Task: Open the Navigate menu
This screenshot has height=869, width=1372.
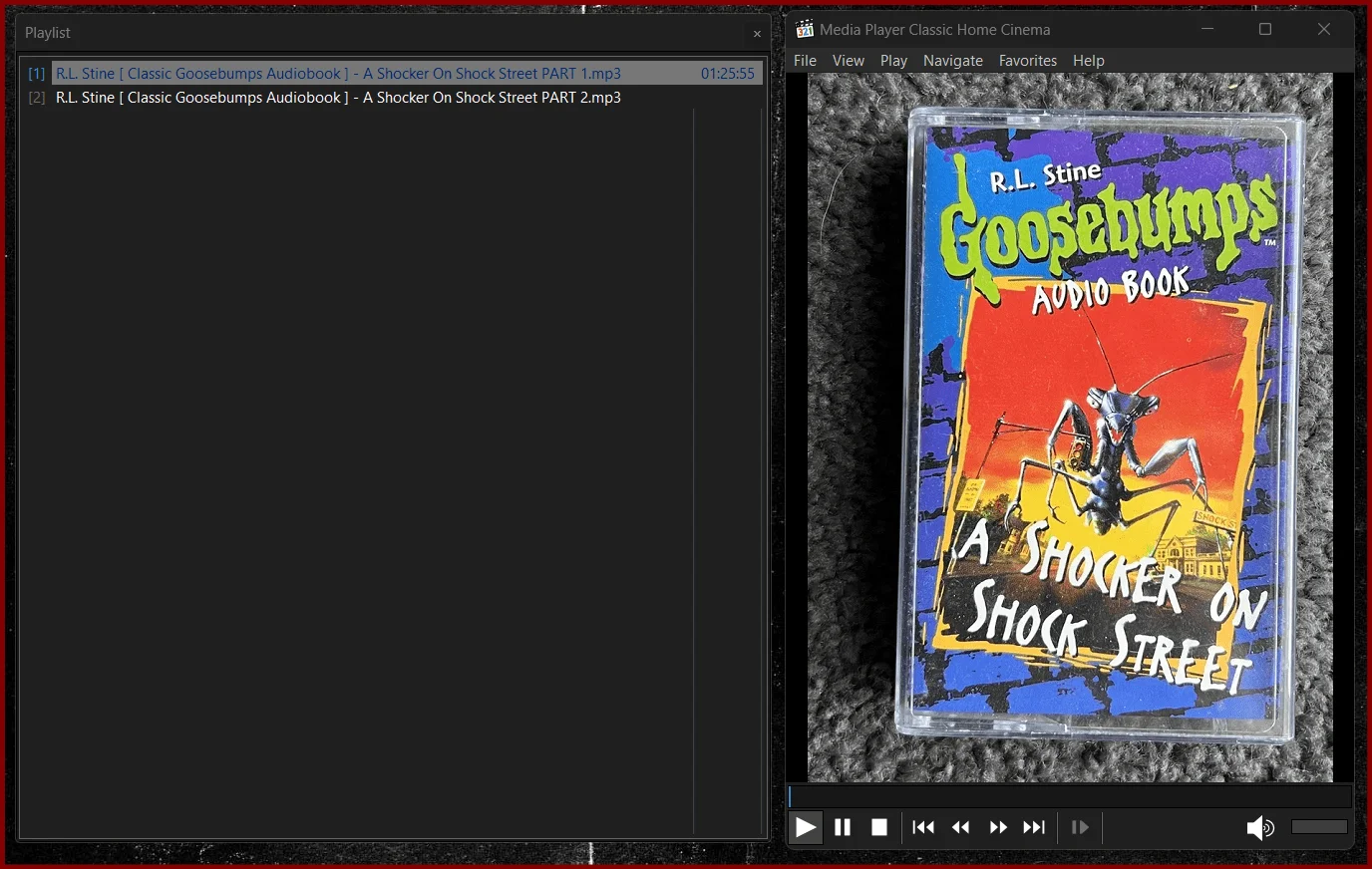Action: click(x=953, y=61)
